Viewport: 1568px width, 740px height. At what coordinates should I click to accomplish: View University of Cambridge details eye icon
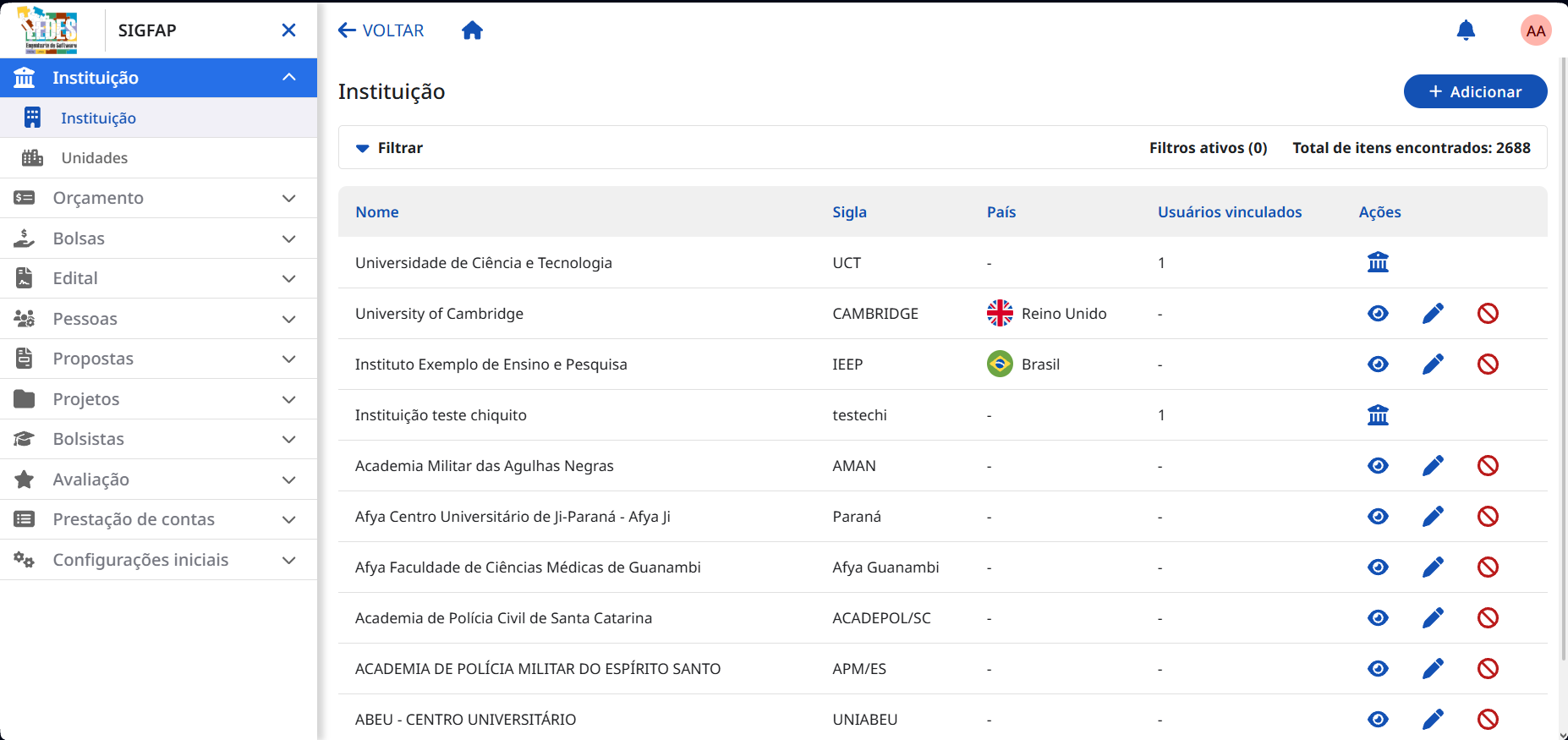click(x=1378, y=313)
